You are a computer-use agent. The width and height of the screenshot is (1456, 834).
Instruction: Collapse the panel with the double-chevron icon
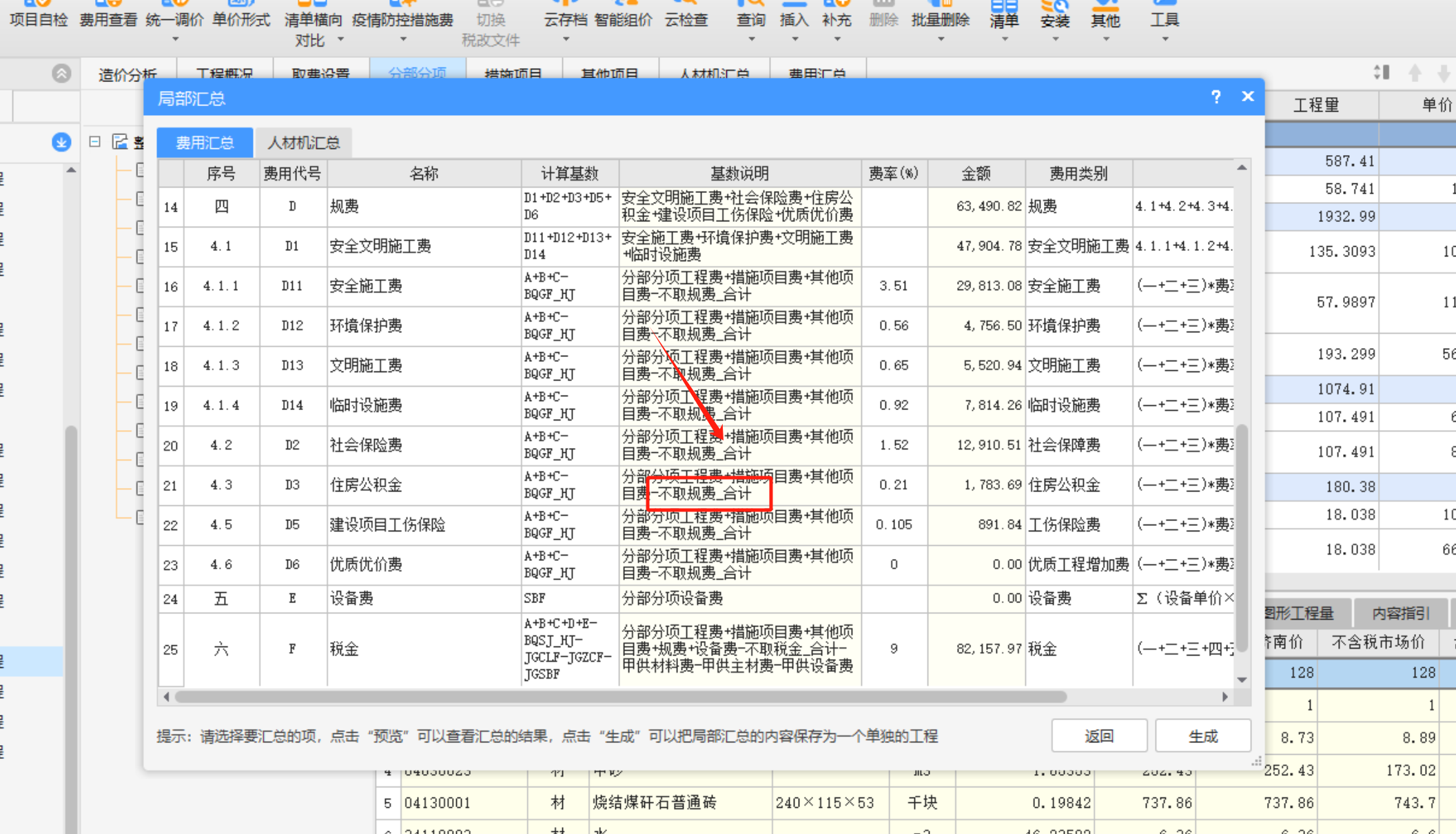click(61, 73)
